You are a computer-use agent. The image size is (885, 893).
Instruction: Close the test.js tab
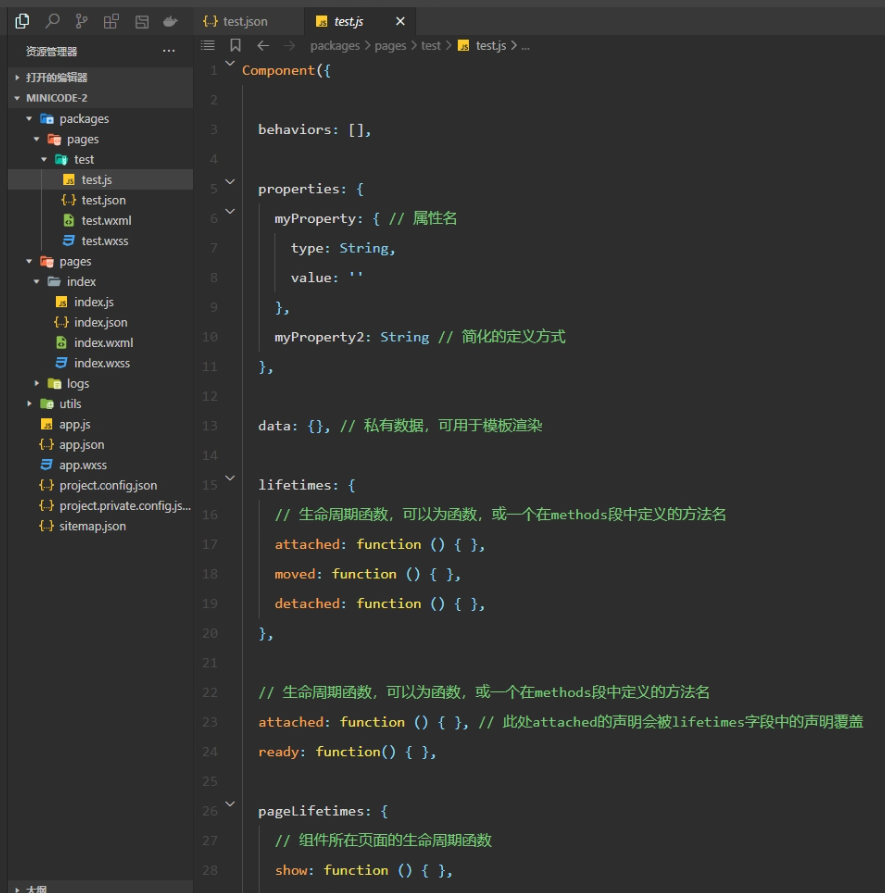[x=400, y=22]
